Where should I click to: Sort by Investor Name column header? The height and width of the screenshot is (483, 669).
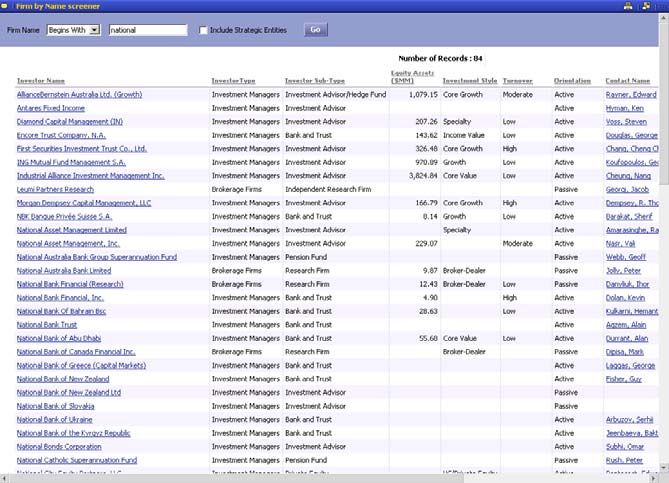coord(41,81)
